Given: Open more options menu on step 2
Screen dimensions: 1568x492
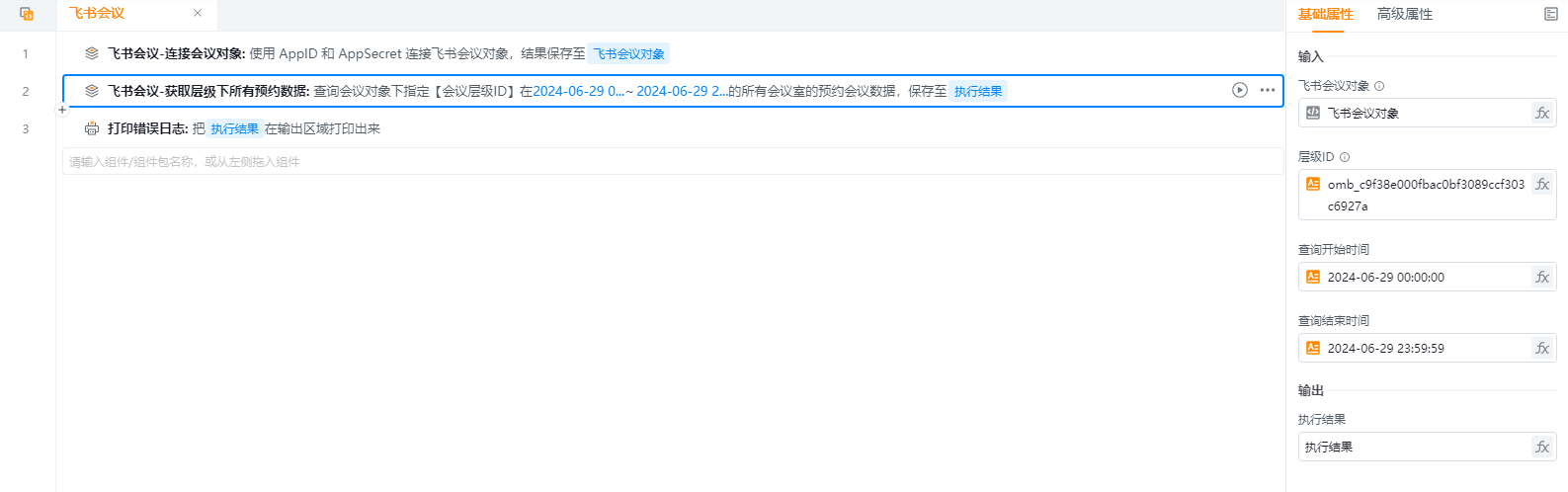Looking at the screenshot, I should pos(1268,90).
